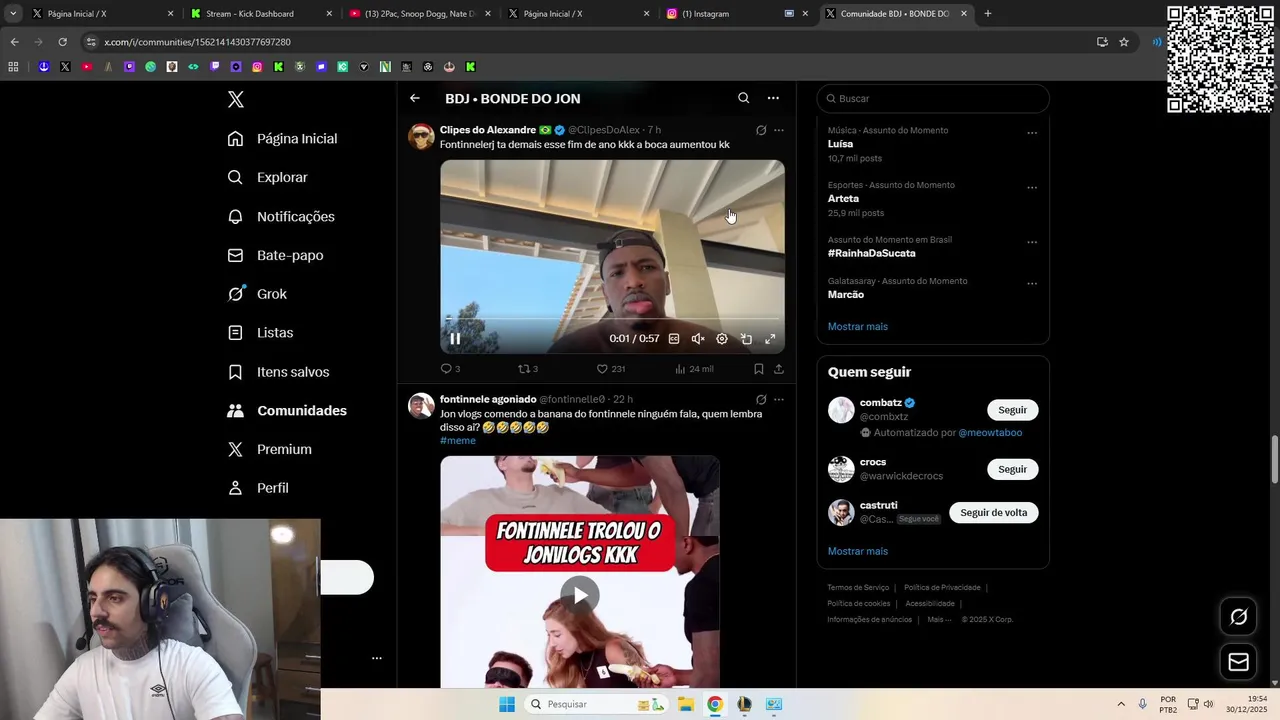Open the video in fullscreen
This screenshot has width=1280, height=720.
click(x=770, y=339)
